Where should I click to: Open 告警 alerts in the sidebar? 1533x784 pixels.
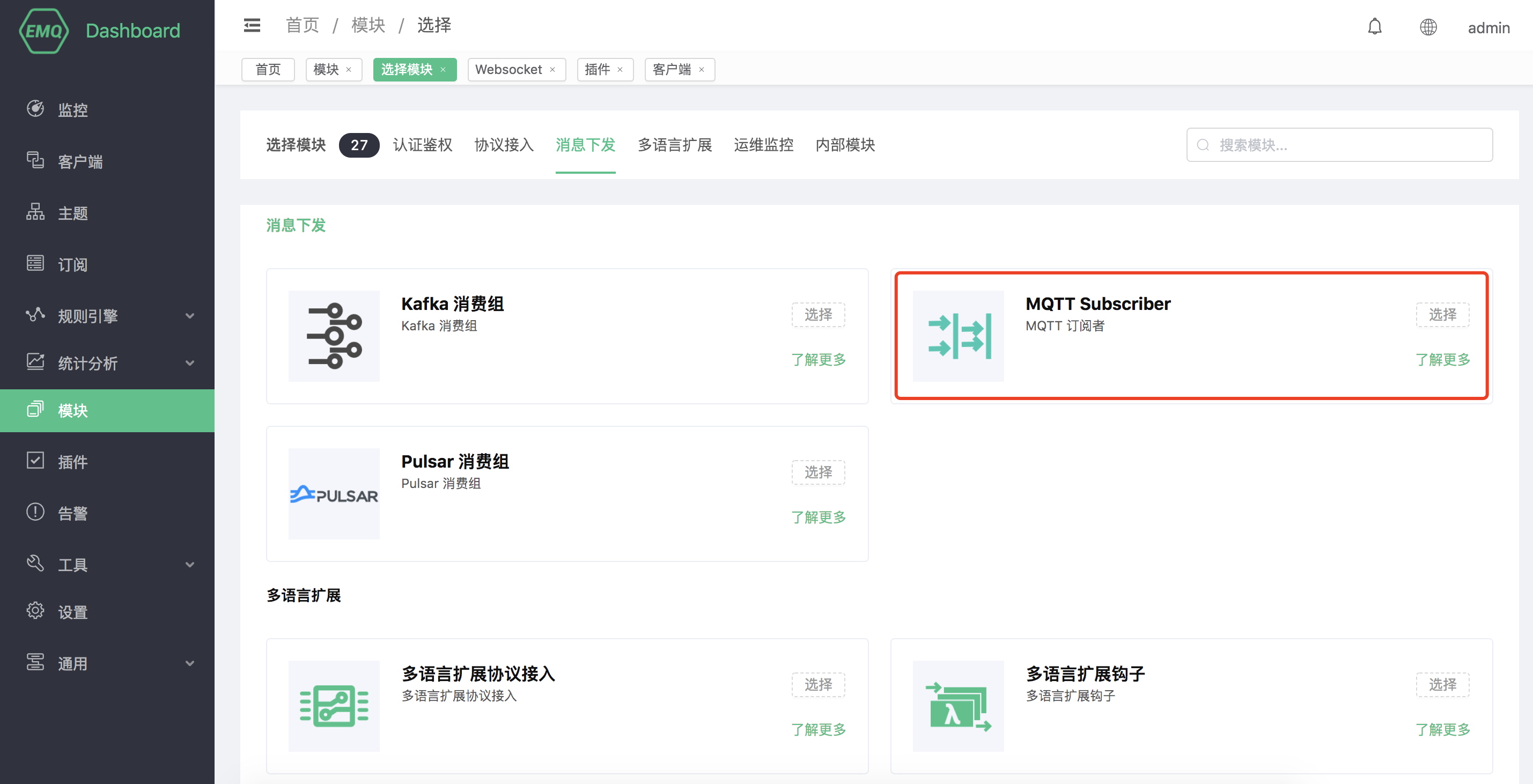click(72, 513)
